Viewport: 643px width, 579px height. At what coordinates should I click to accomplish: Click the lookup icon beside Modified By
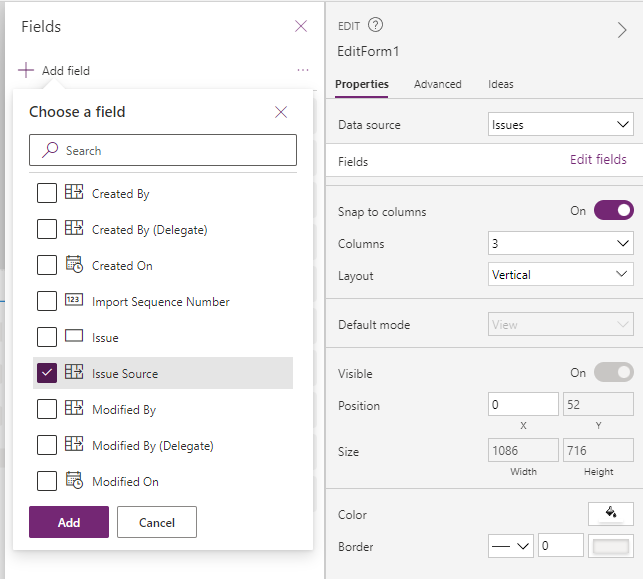(x=74, y=408)
